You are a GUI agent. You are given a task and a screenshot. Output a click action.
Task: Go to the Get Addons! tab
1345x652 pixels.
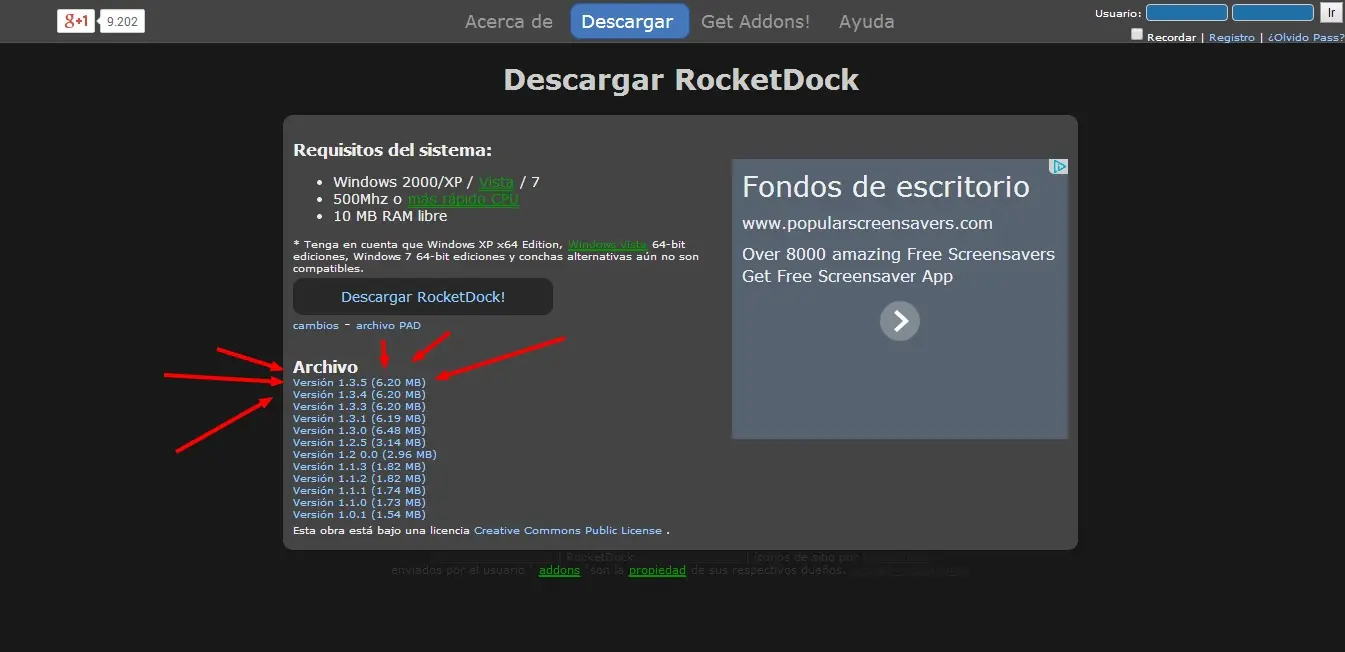(x=756, y=21)
